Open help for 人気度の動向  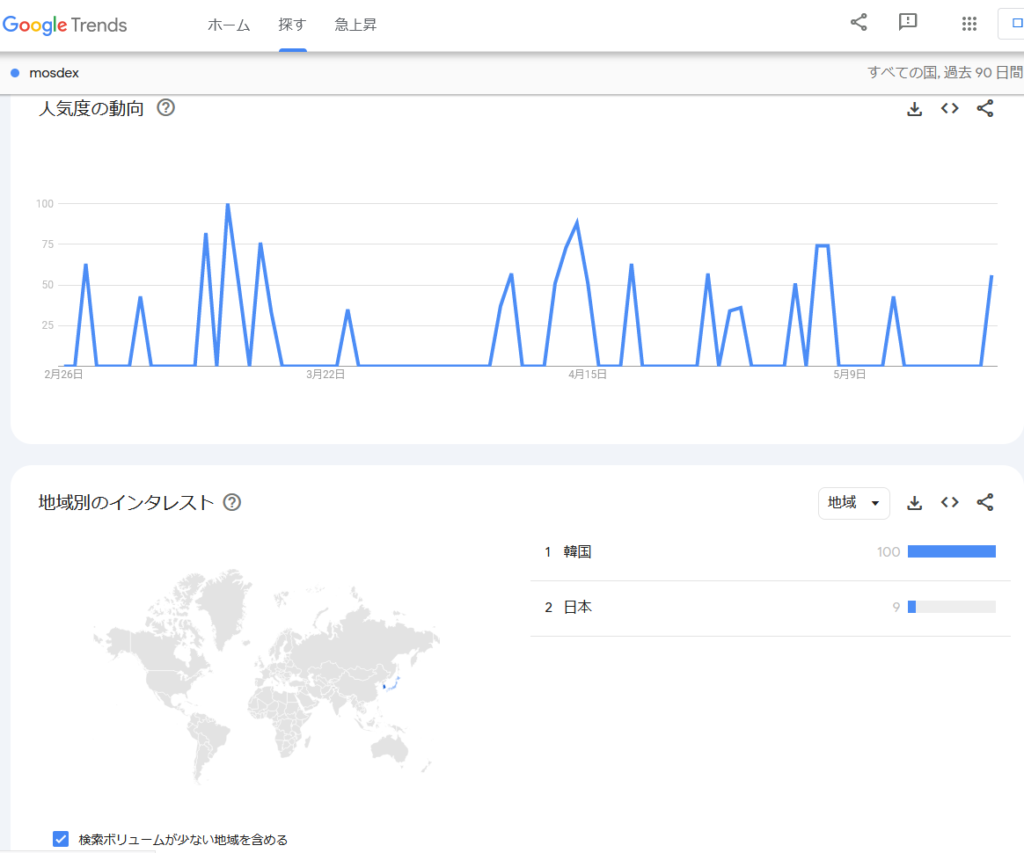point(166,108)
